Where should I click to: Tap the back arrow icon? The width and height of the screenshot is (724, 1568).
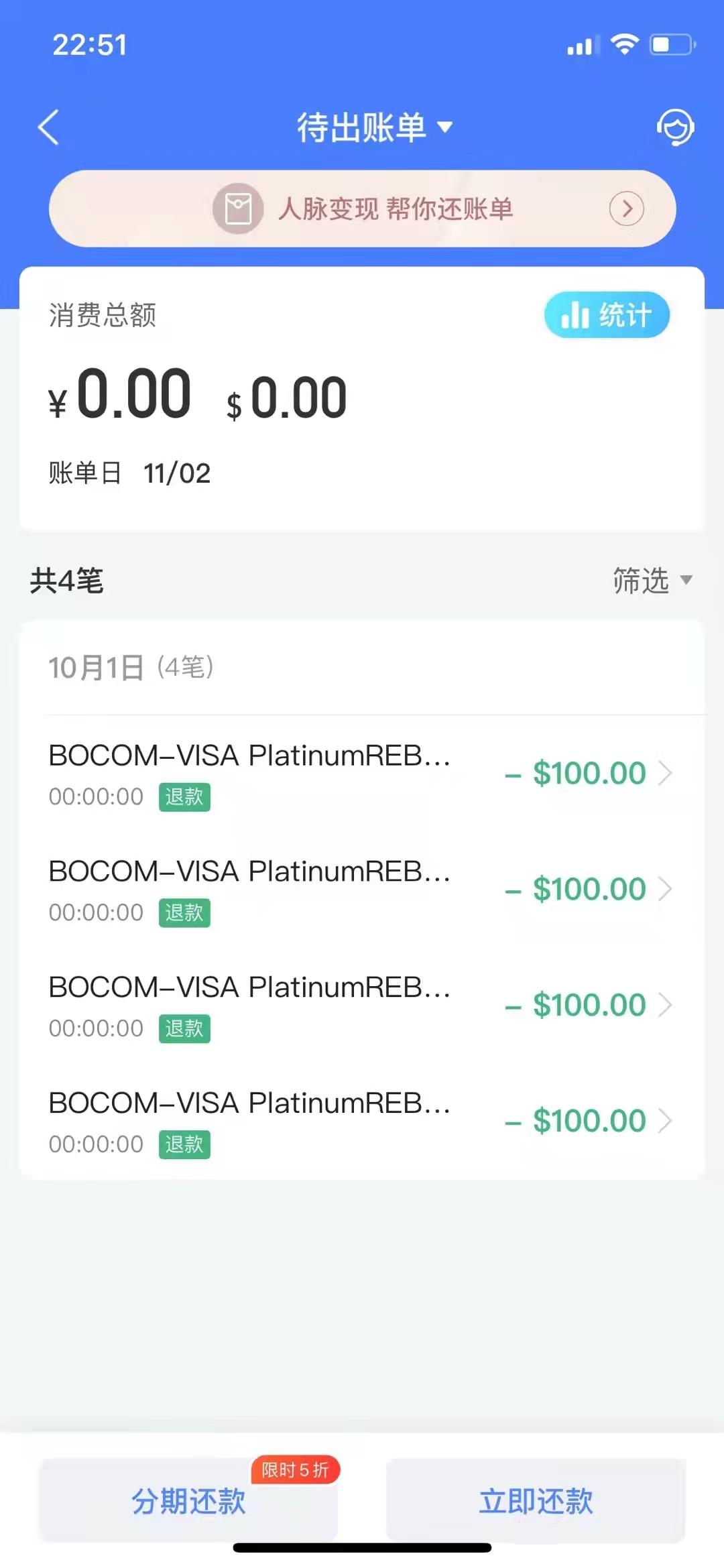click(x=48, y=127)
